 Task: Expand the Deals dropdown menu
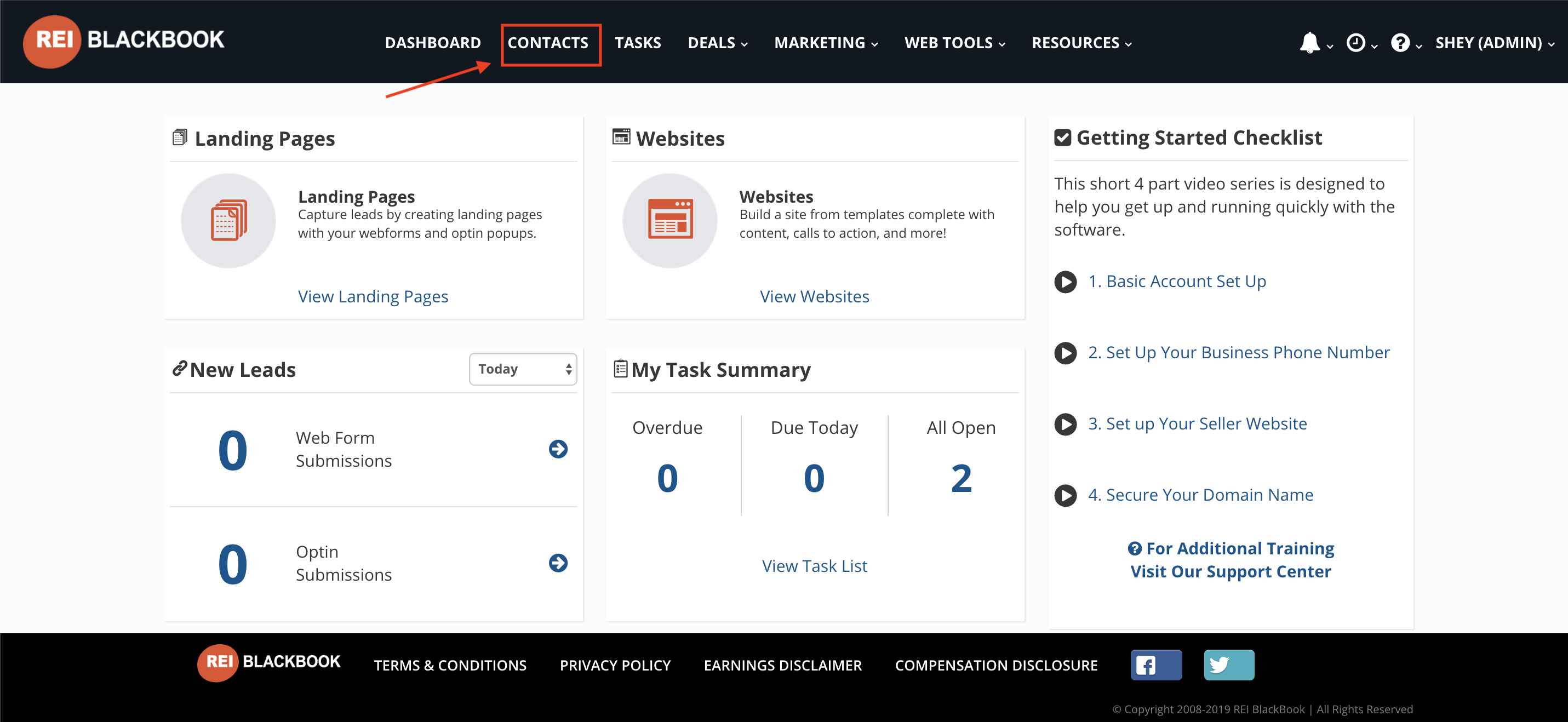(717, 43)
